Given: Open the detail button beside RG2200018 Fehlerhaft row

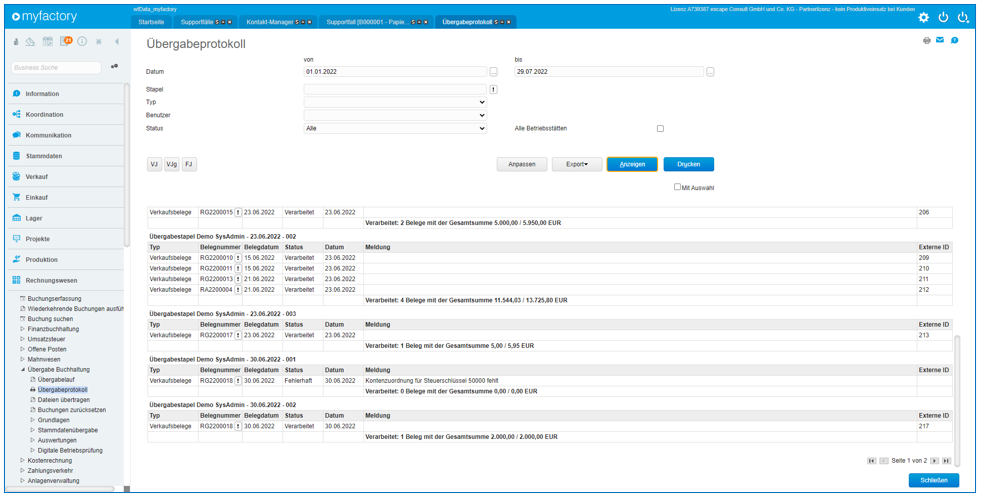Looking at the screenshot, I should coord(238,381).
